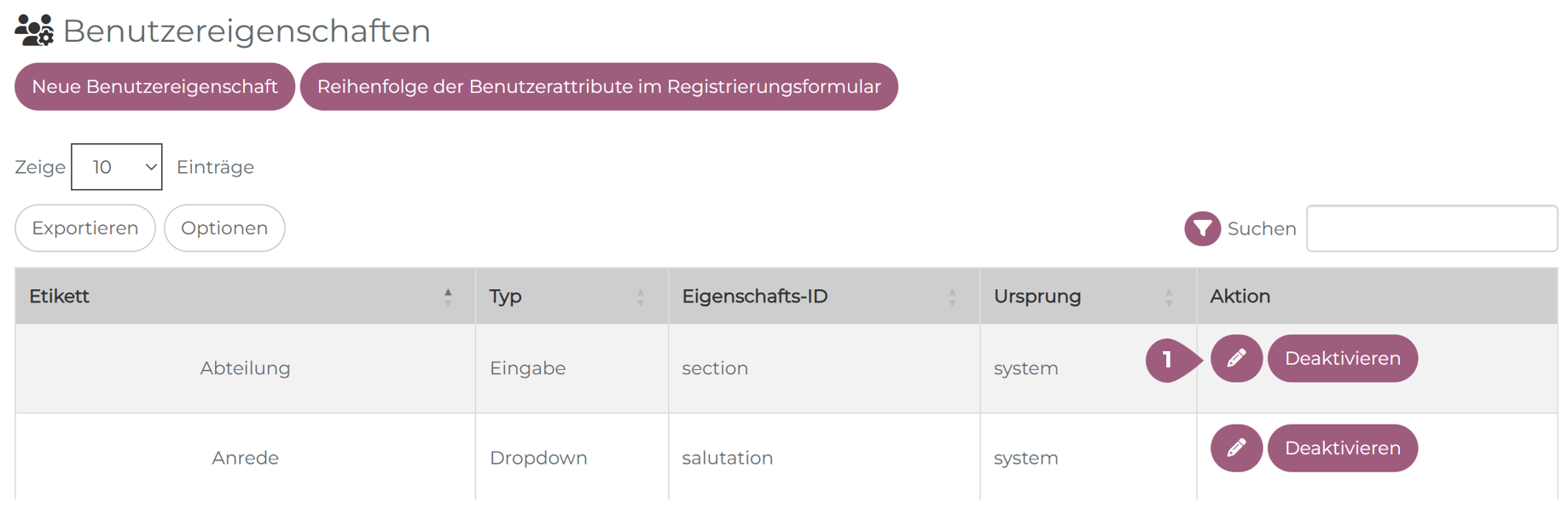The height and width of the screenshot is (520, 1568).
Task: Sort the table by Etikett column arrows
Action: point(448,297)
